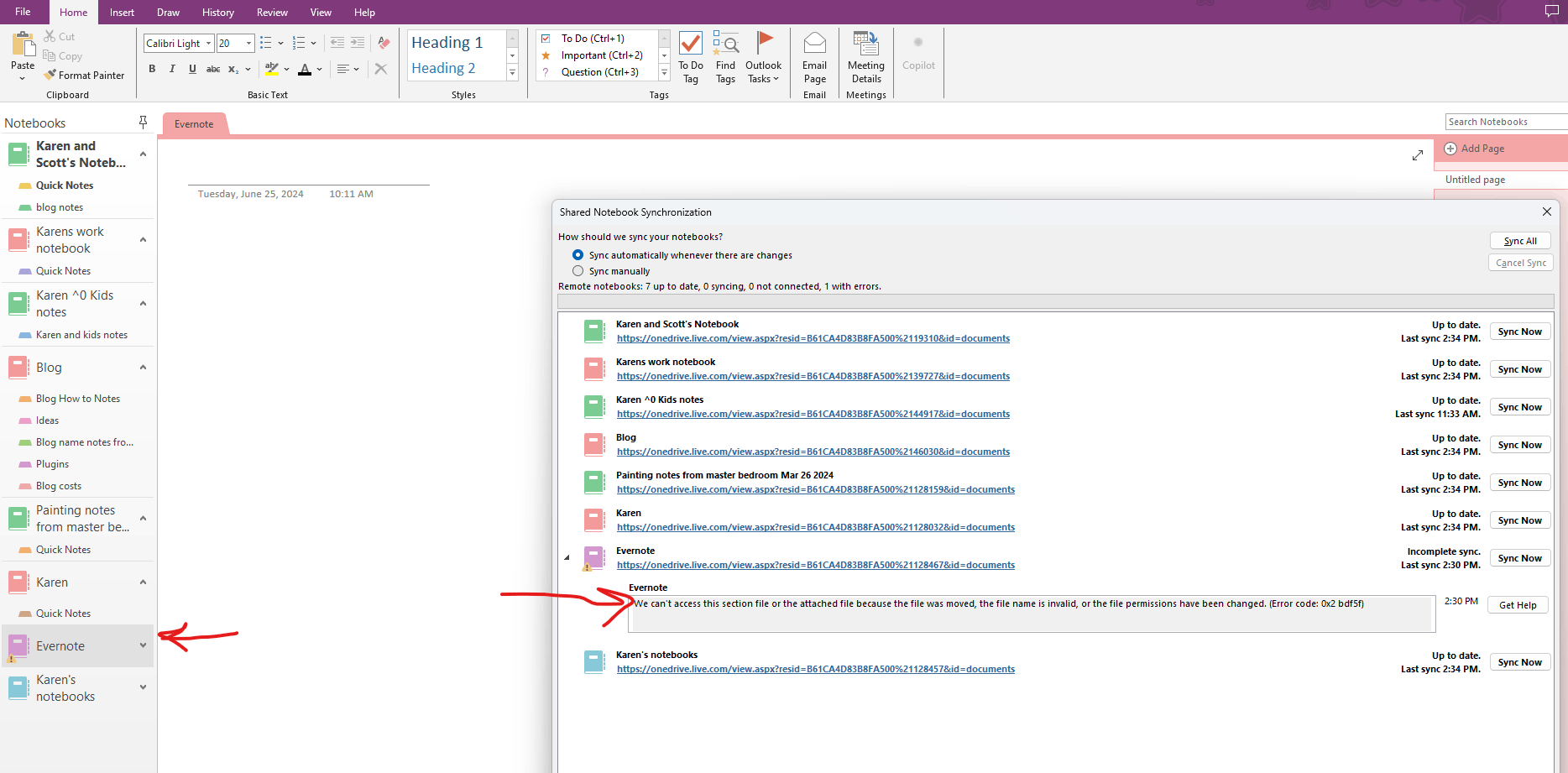Expand the Evernote notebook in sidebar

pos(143,645)
